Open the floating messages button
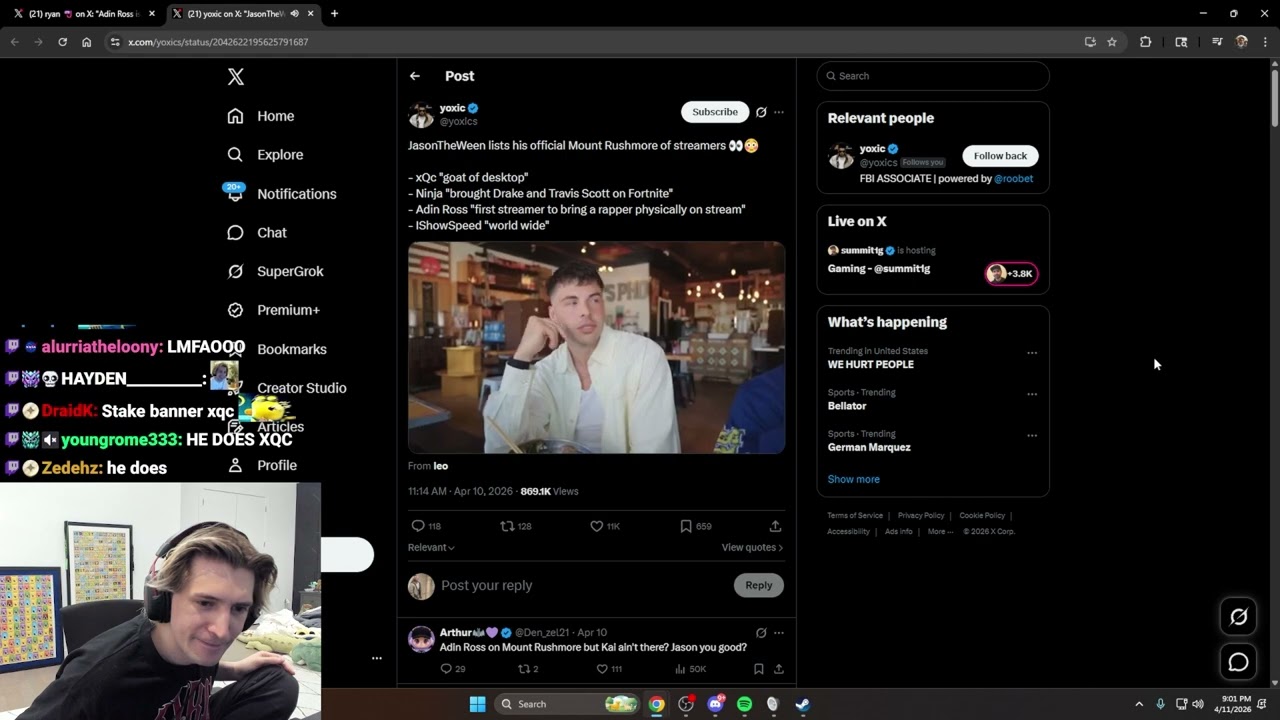The height and width of the screenshot is (720, 1280). 1238,662
